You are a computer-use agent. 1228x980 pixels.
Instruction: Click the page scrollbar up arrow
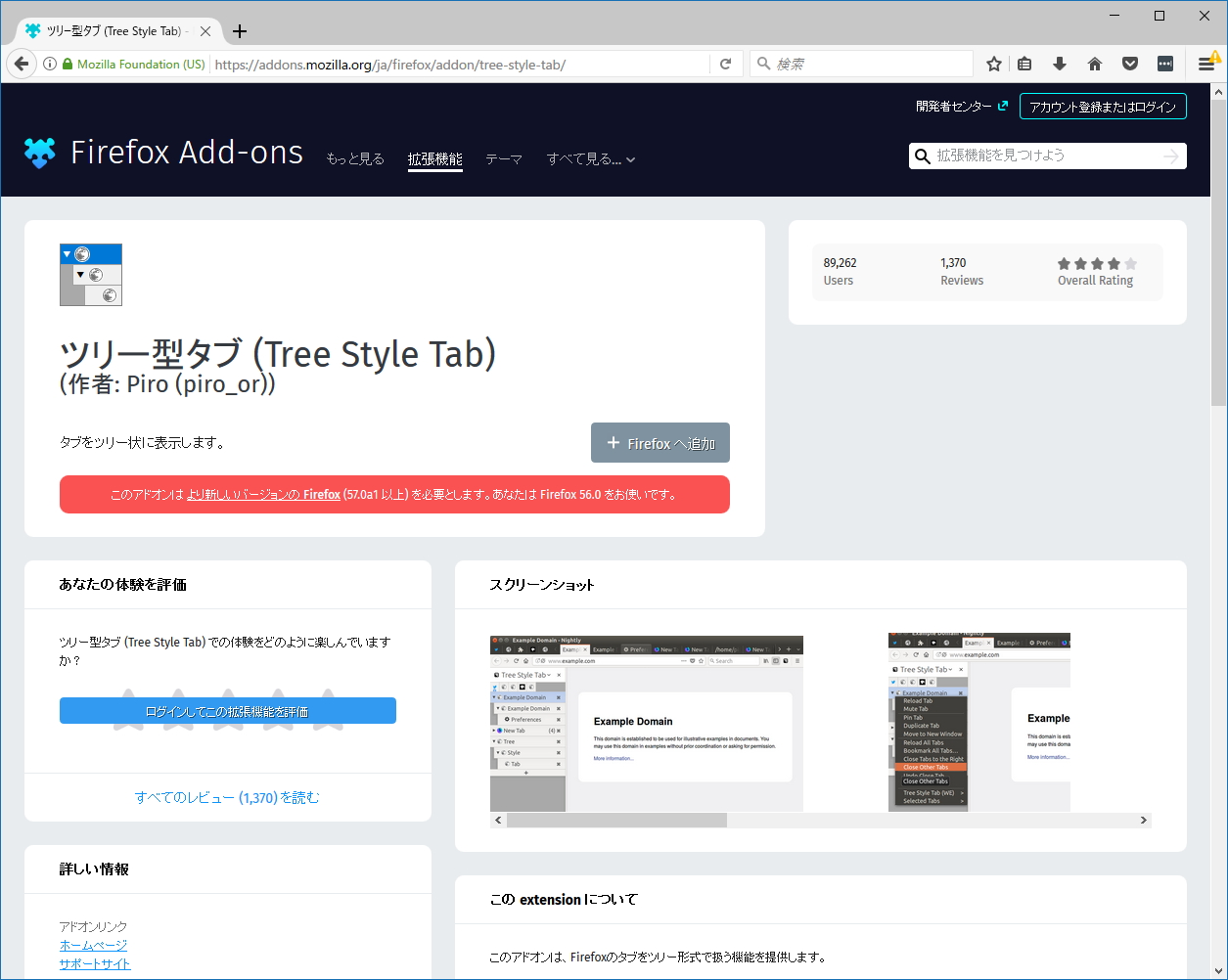coord(1219,92)
